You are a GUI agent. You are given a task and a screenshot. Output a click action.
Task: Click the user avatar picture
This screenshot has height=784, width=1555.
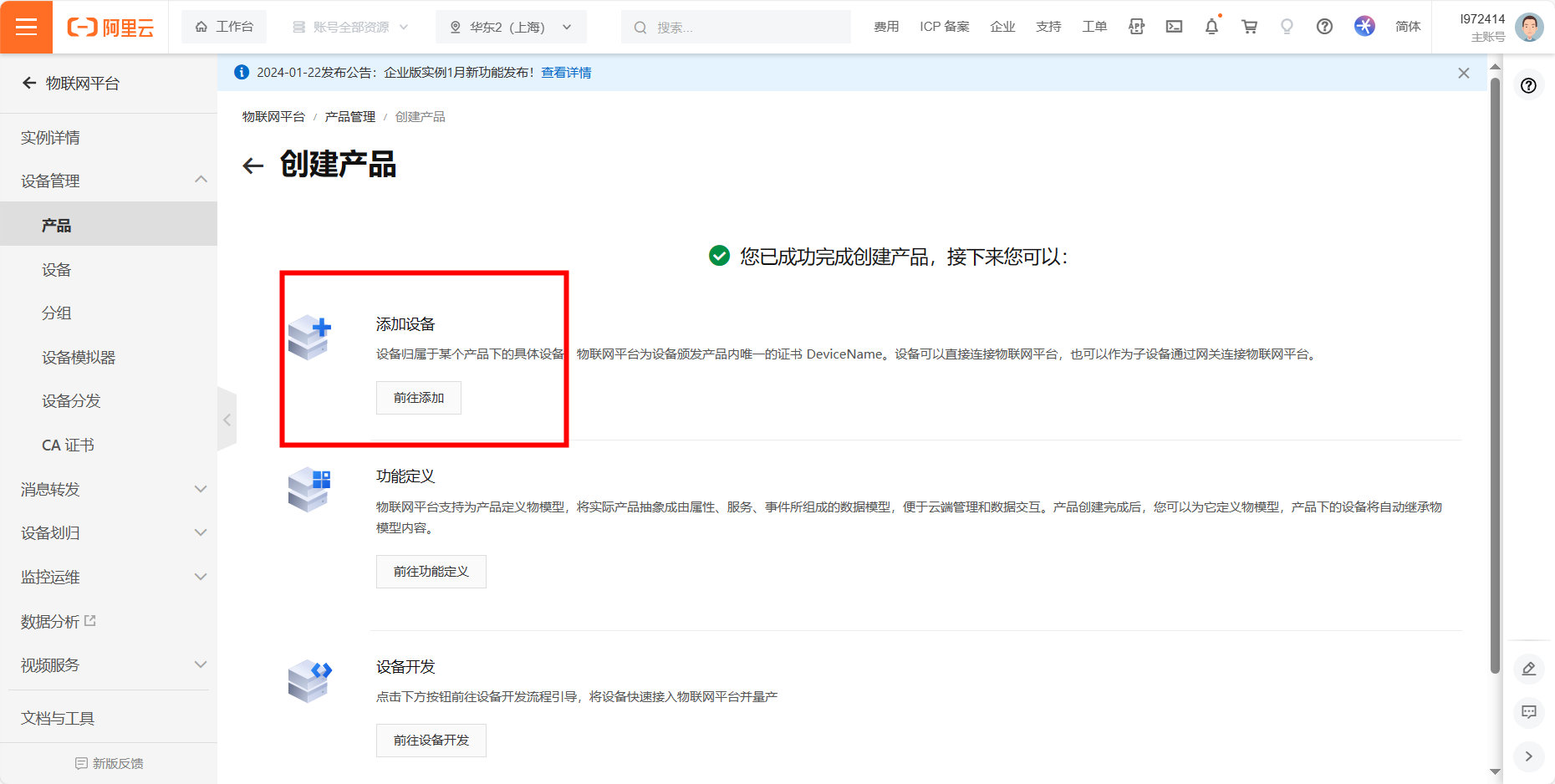pos(1529,27)
